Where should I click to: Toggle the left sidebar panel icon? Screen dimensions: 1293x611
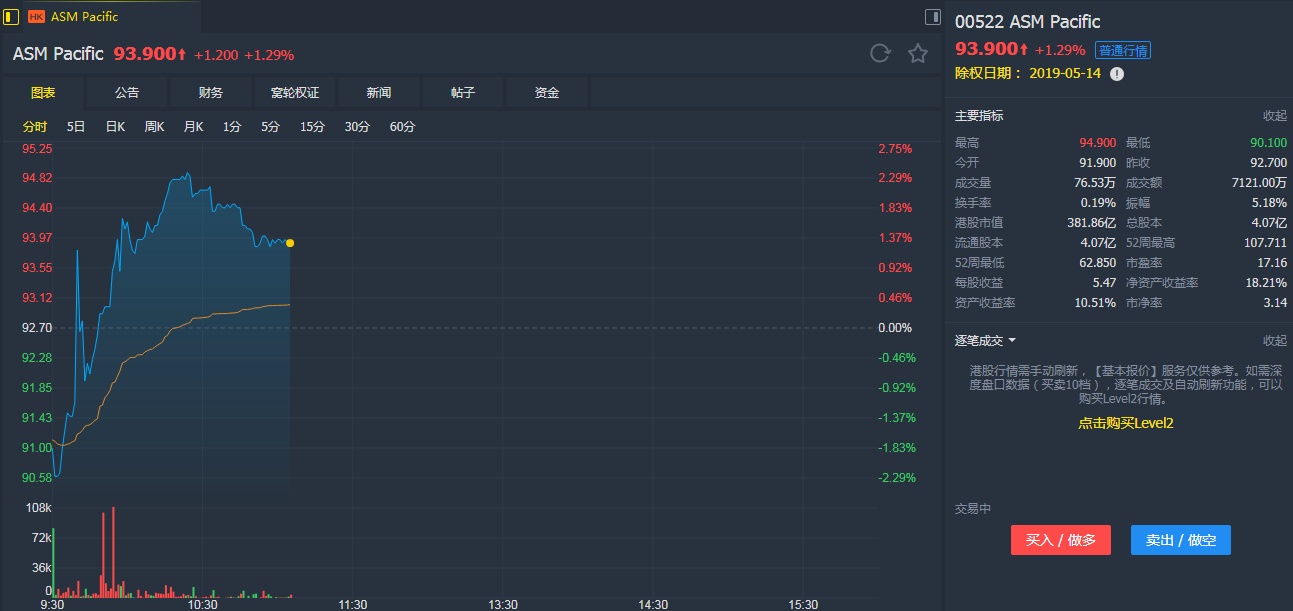12,16
